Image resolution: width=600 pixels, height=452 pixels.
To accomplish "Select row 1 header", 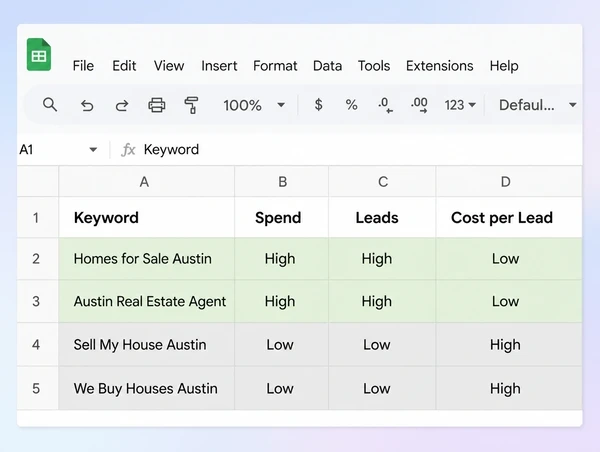I will tap(38, 218).
